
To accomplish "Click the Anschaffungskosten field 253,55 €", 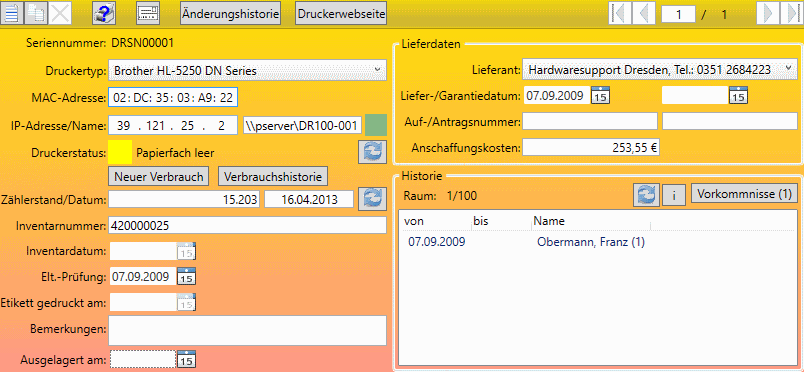I will click(x=591, y=148).
